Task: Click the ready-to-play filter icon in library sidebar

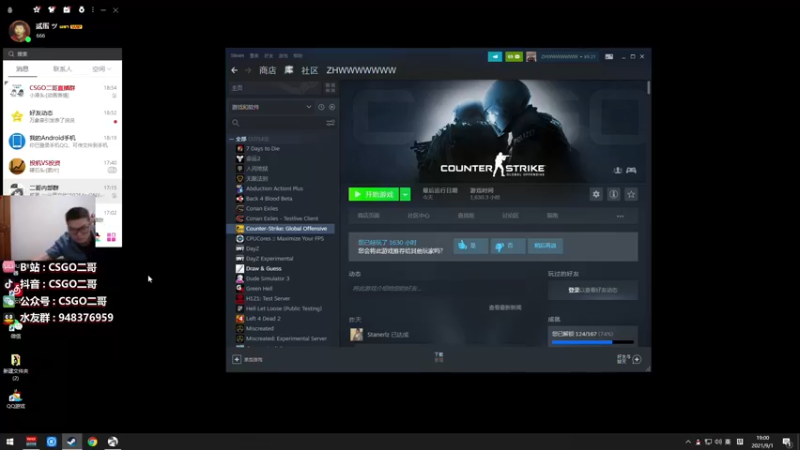Action: (x=332, y=107)
